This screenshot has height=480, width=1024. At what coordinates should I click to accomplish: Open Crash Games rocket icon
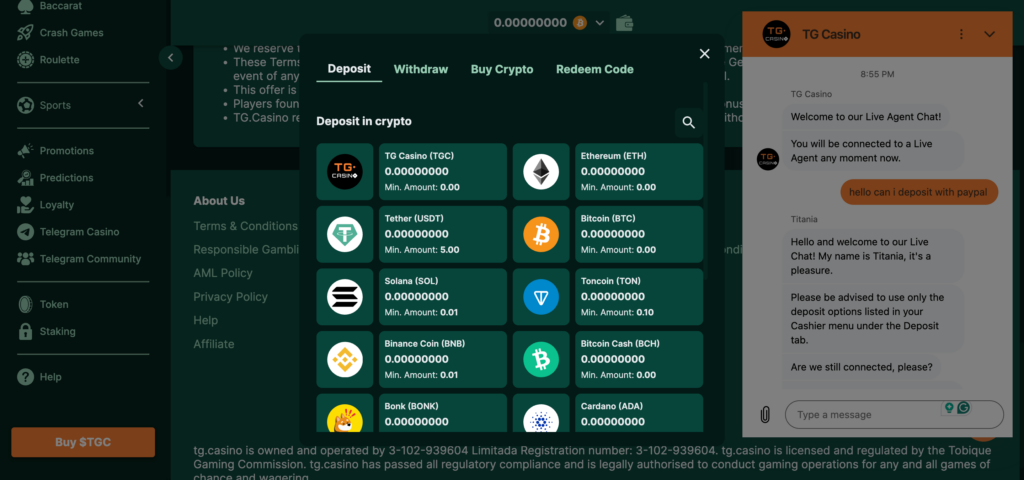point(25,33)
